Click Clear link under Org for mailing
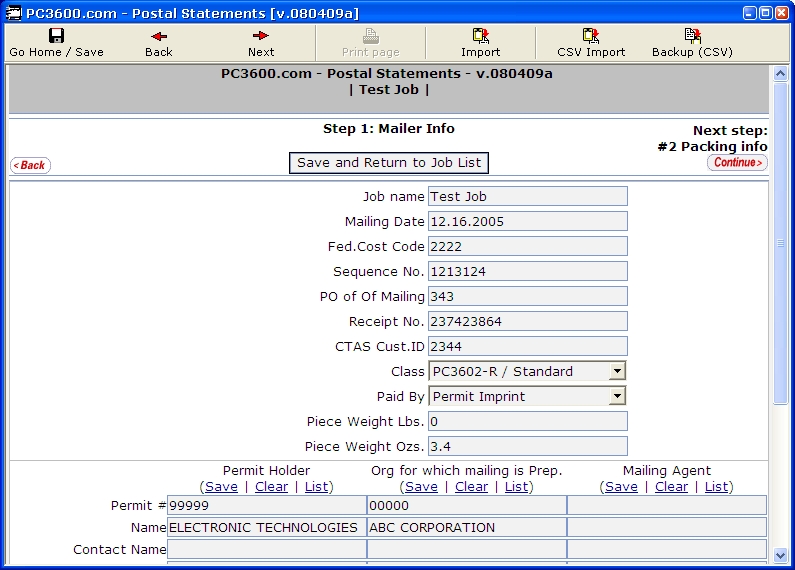This screenshot has width=795, height=570. tap(472, 487)
